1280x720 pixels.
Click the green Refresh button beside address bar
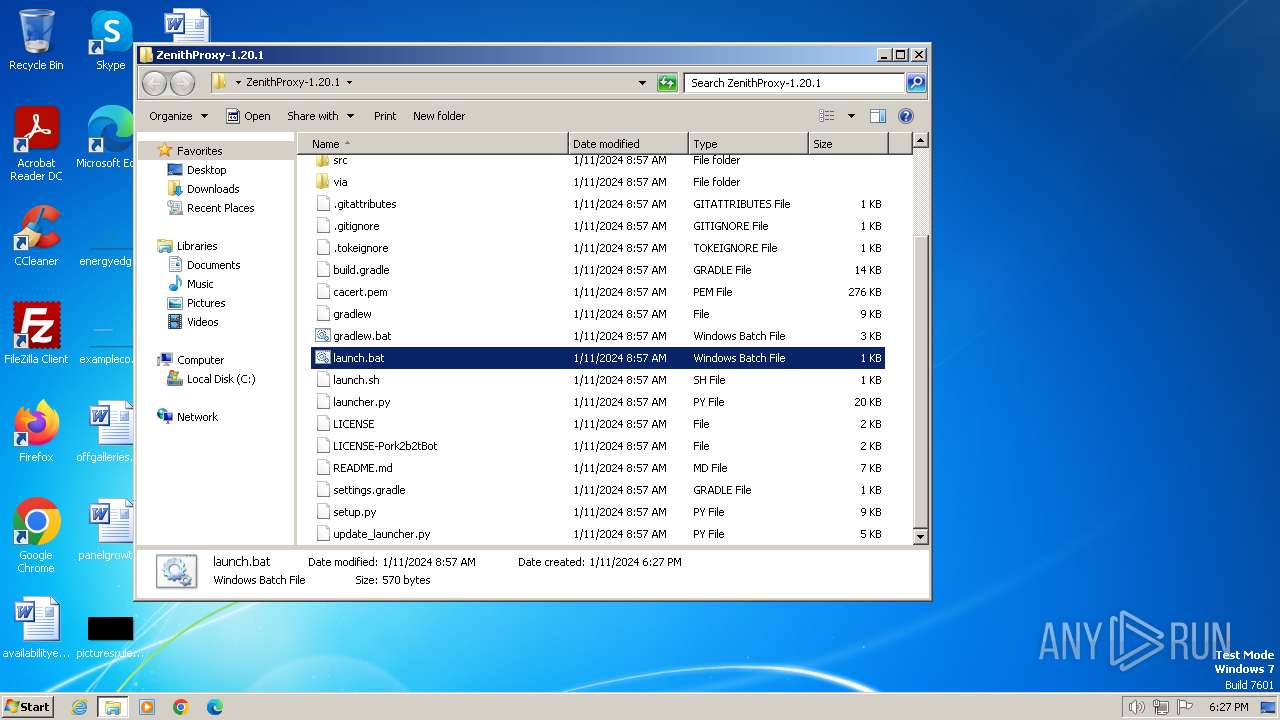tap(667, 83)
